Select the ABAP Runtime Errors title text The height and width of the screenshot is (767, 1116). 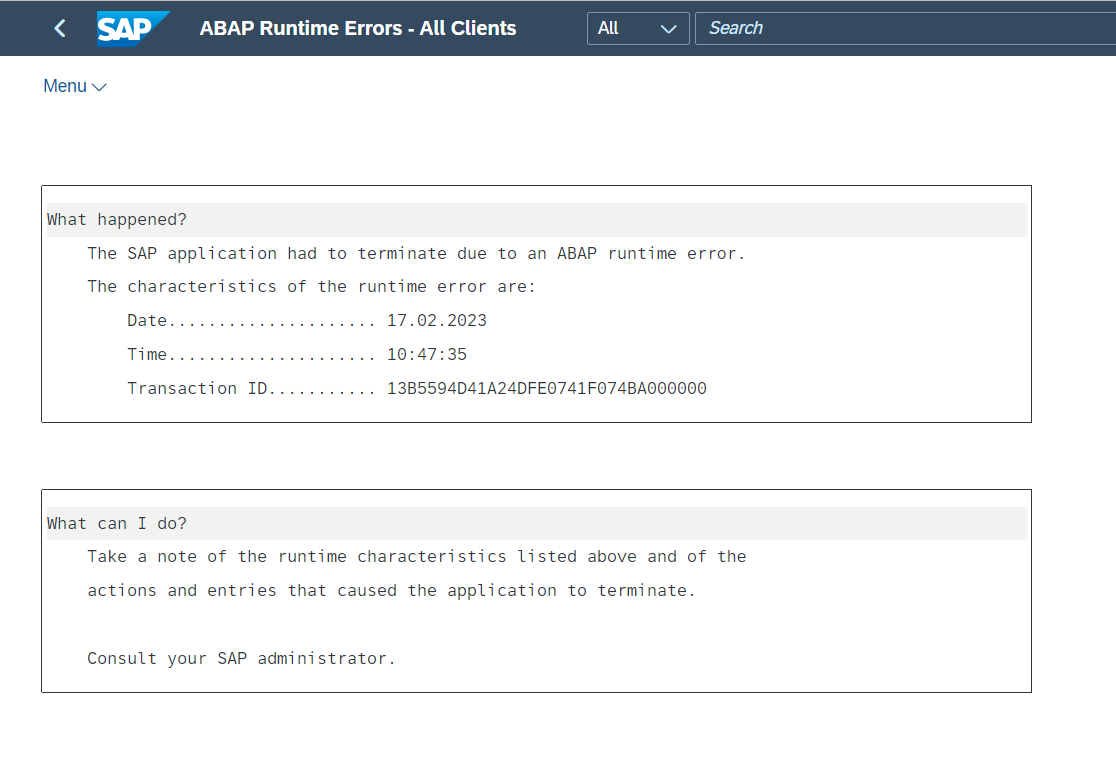[x=358, y=28]
